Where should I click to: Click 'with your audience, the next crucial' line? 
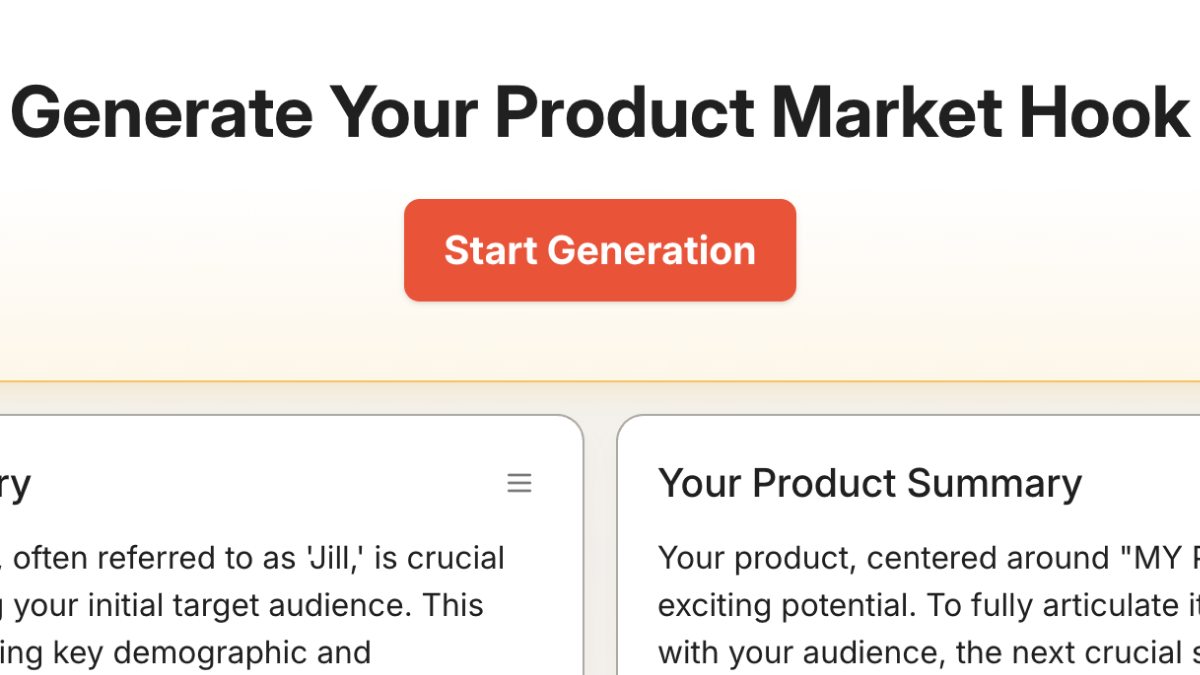tap(900, 653)
